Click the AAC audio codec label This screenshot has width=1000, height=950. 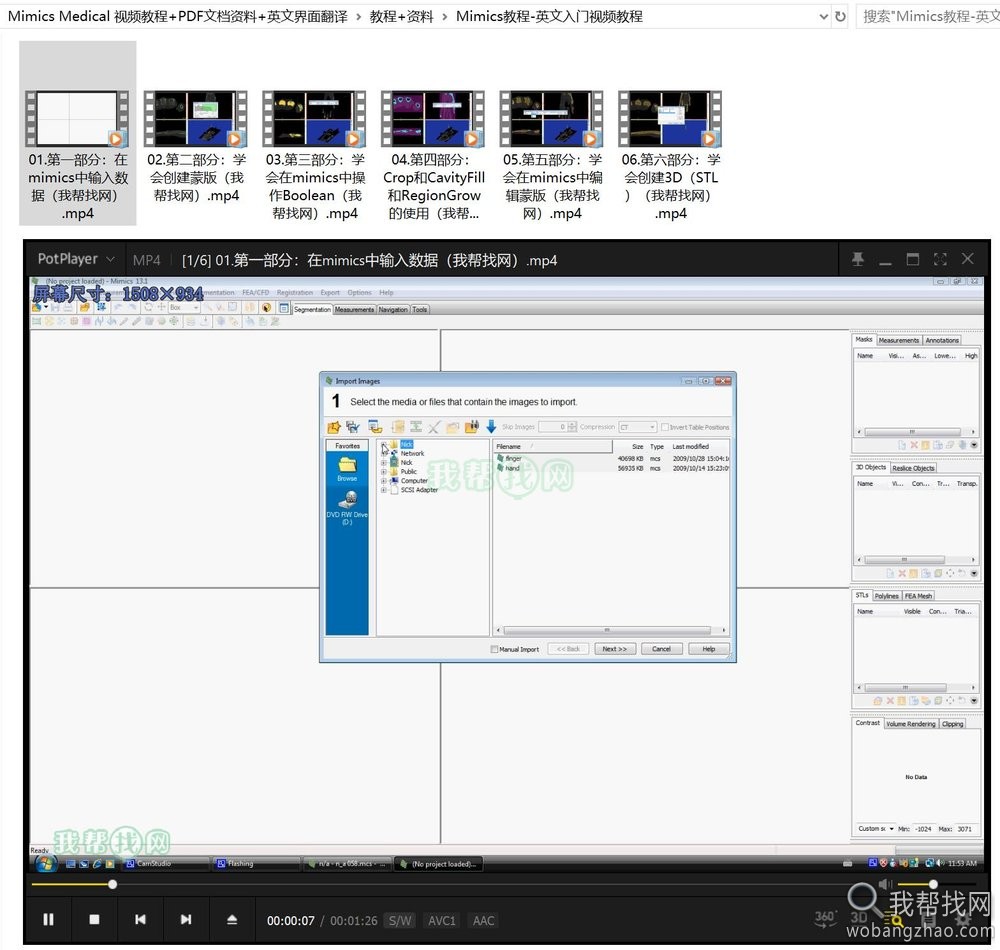click(x=483, y=921)
